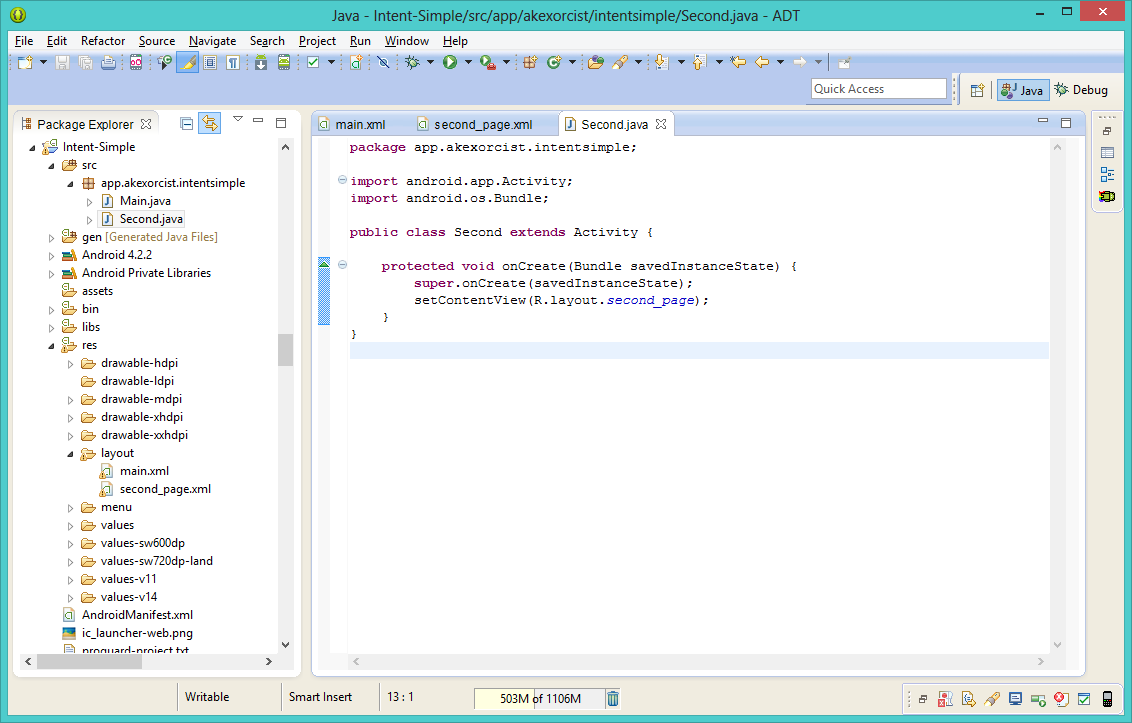Select second_page.xml under layout folder
The image size is (1132, 723).
pos(165,489)
